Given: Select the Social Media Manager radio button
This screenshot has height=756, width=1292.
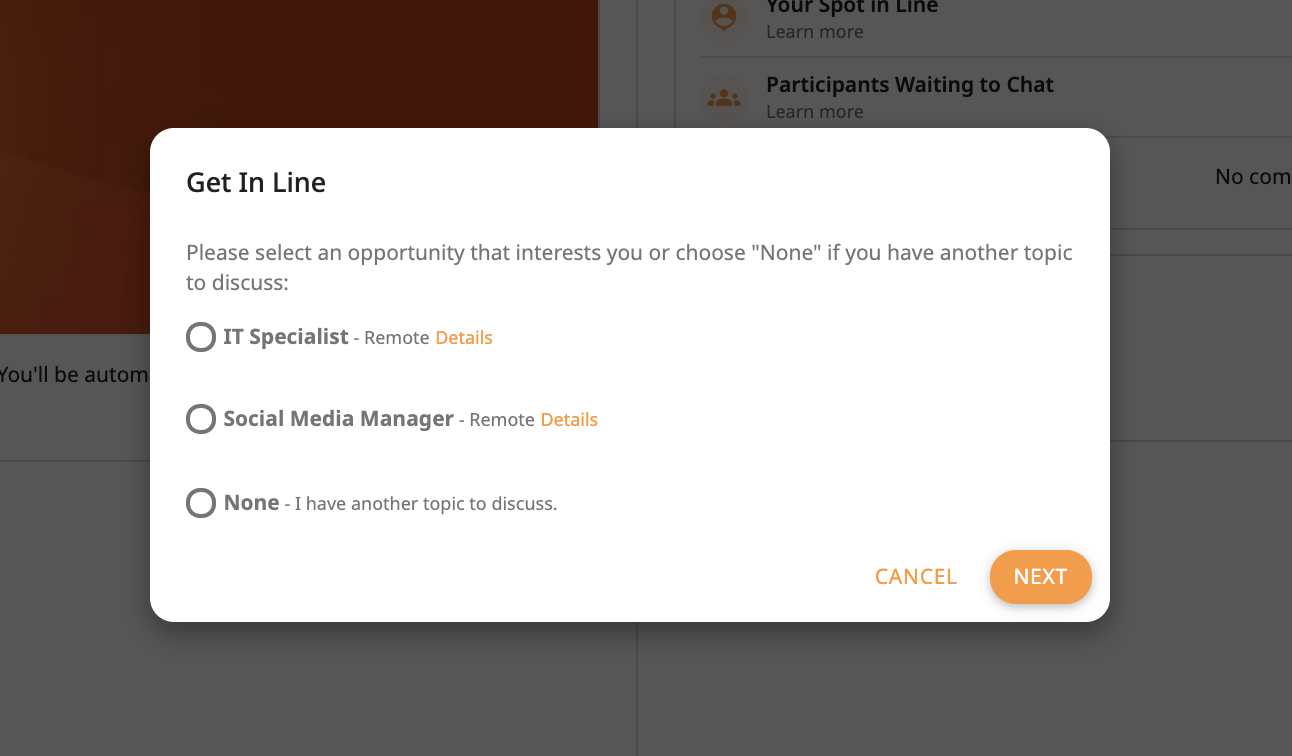Looking at the screenshot, I should click(x=201, y=419).
